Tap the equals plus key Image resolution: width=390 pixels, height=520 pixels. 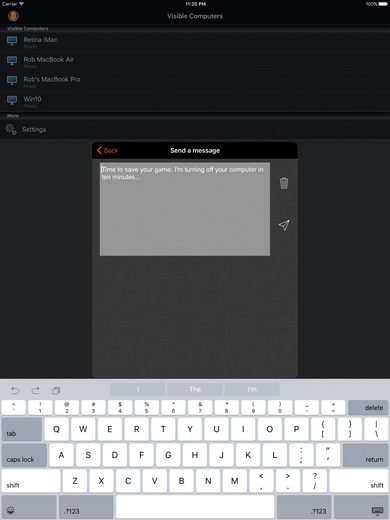(333, 407)
